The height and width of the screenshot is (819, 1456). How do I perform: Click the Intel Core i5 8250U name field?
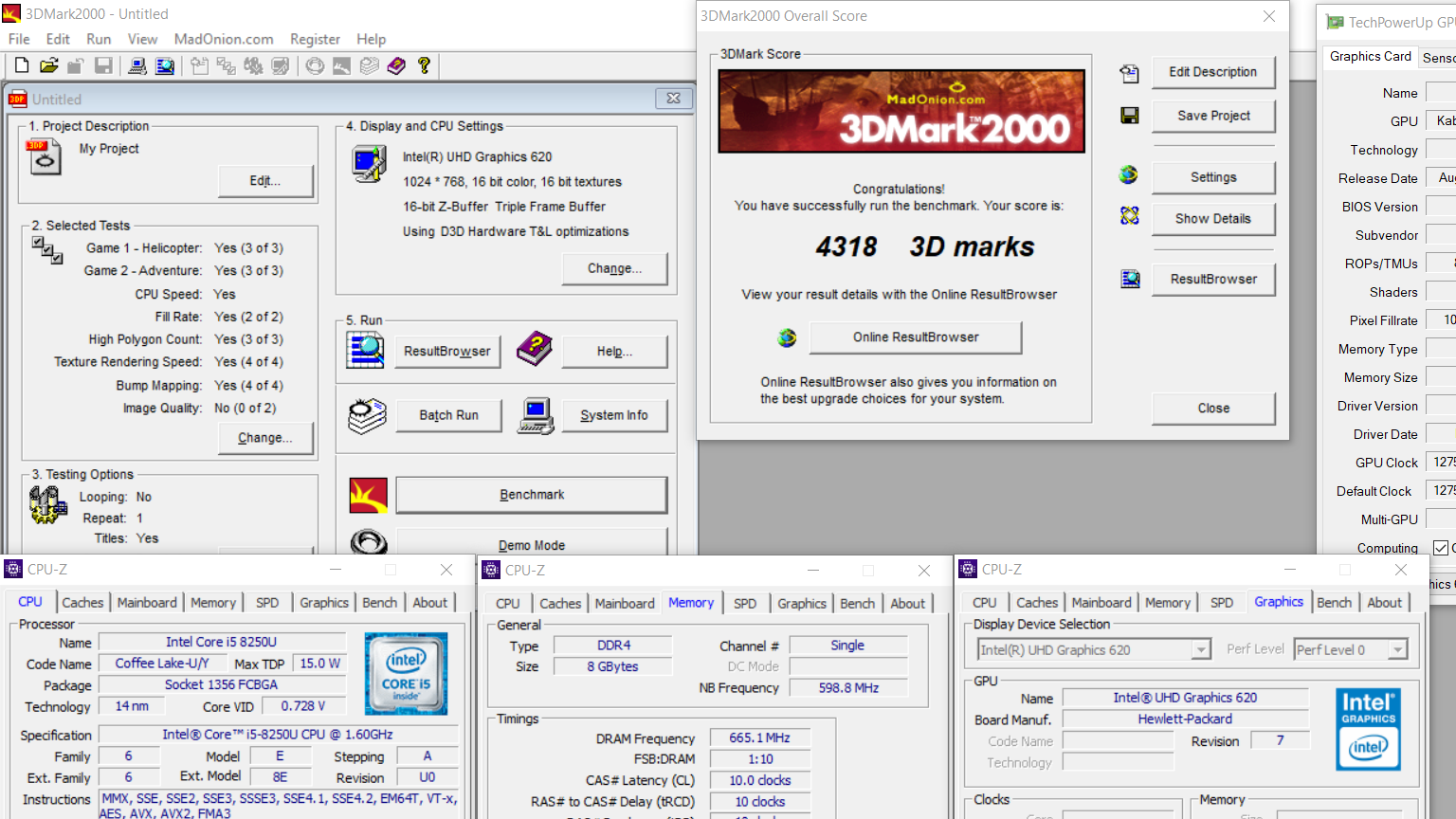tap(221, 642)
